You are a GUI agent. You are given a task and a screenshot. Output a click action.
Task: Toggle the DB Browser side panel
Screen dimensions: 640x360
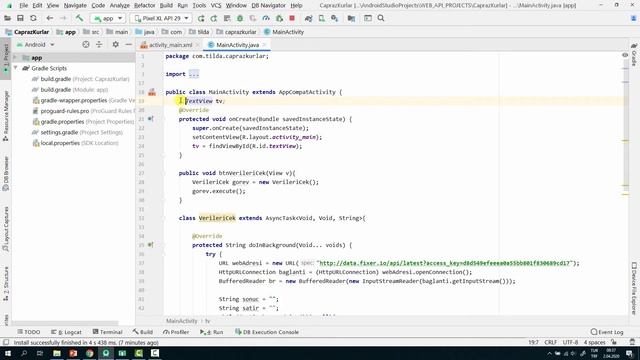[6, 173]
